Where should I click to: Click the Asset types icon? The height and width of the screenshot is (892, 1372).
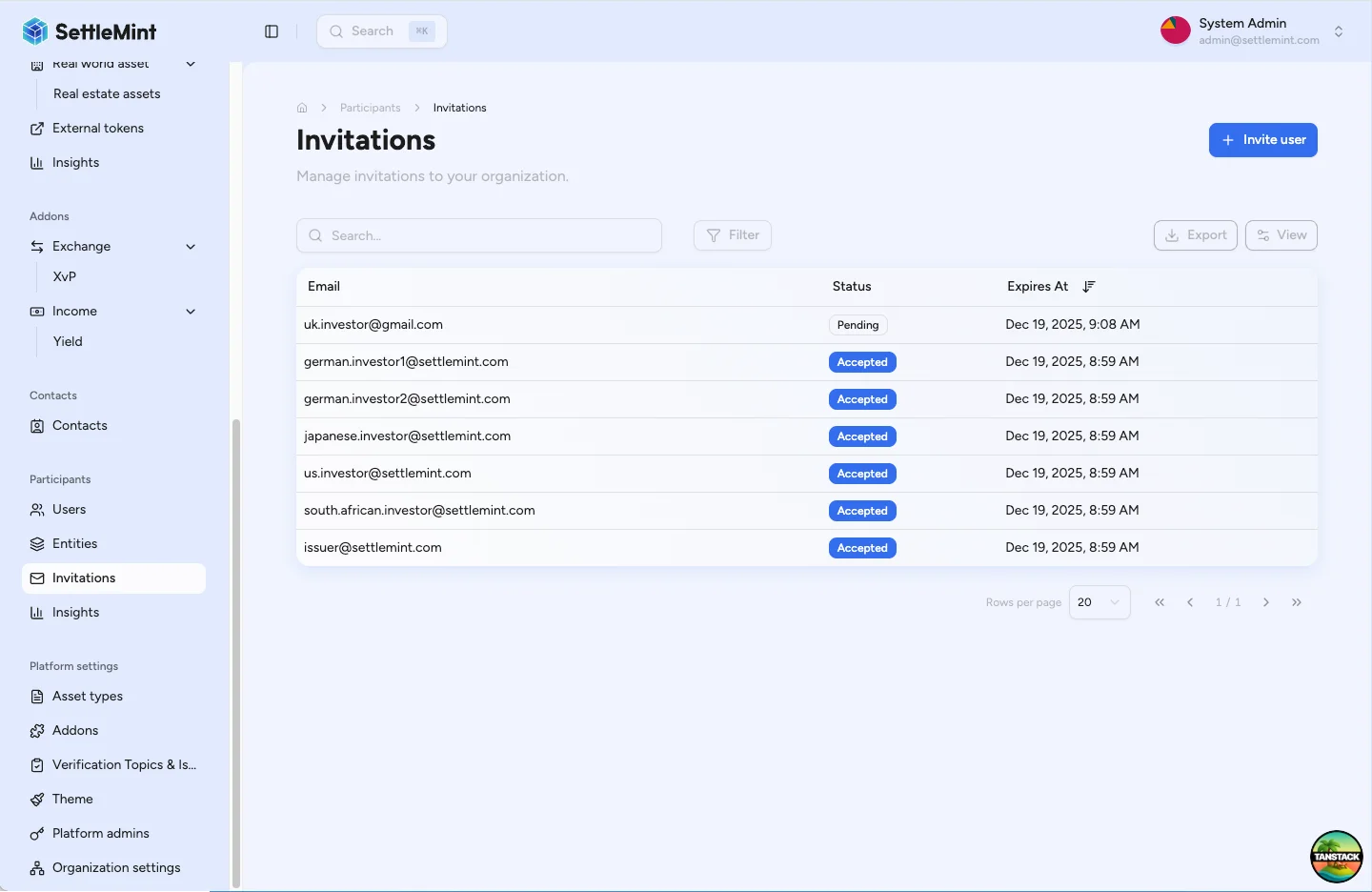pos(37,696)
